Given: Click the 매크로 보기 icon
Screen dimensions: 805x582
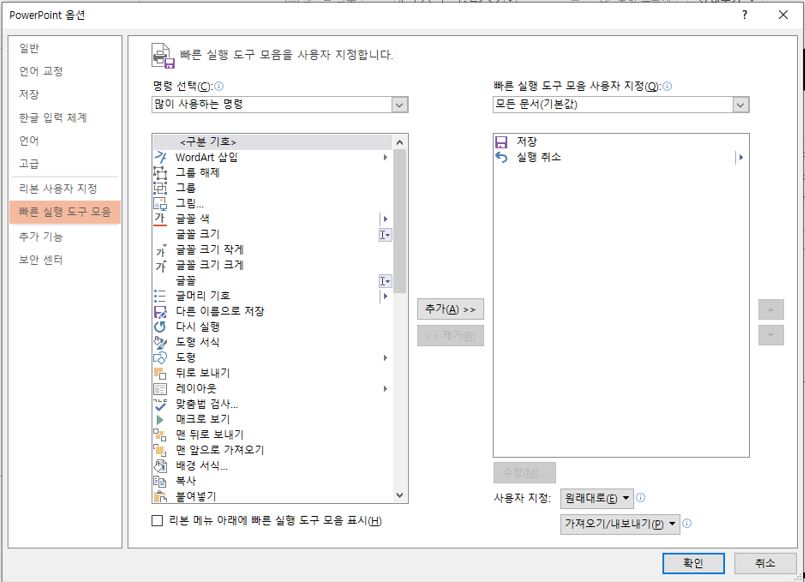Looking at the screenshot, I should (x=160, y=419).
